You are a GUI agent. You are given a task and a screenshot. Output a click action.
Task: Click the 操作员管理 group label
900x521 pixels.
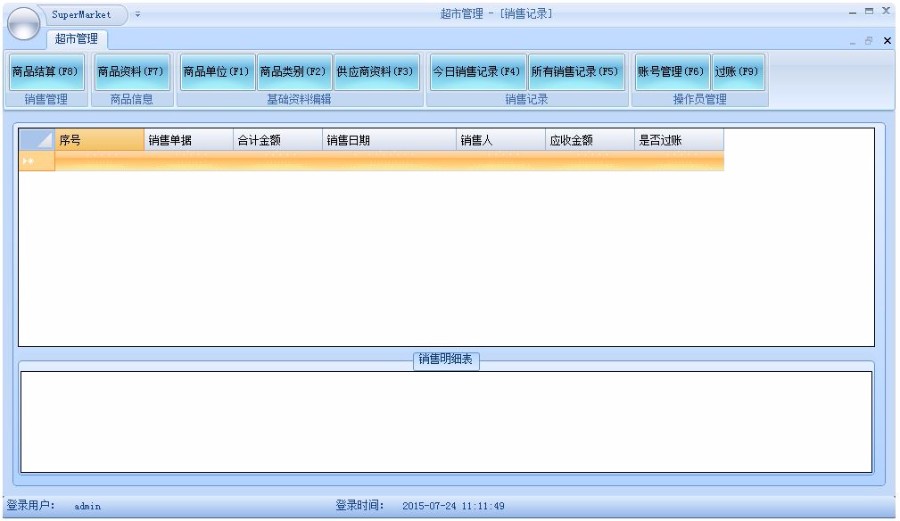pyautogui.click(x=700, y=99)
